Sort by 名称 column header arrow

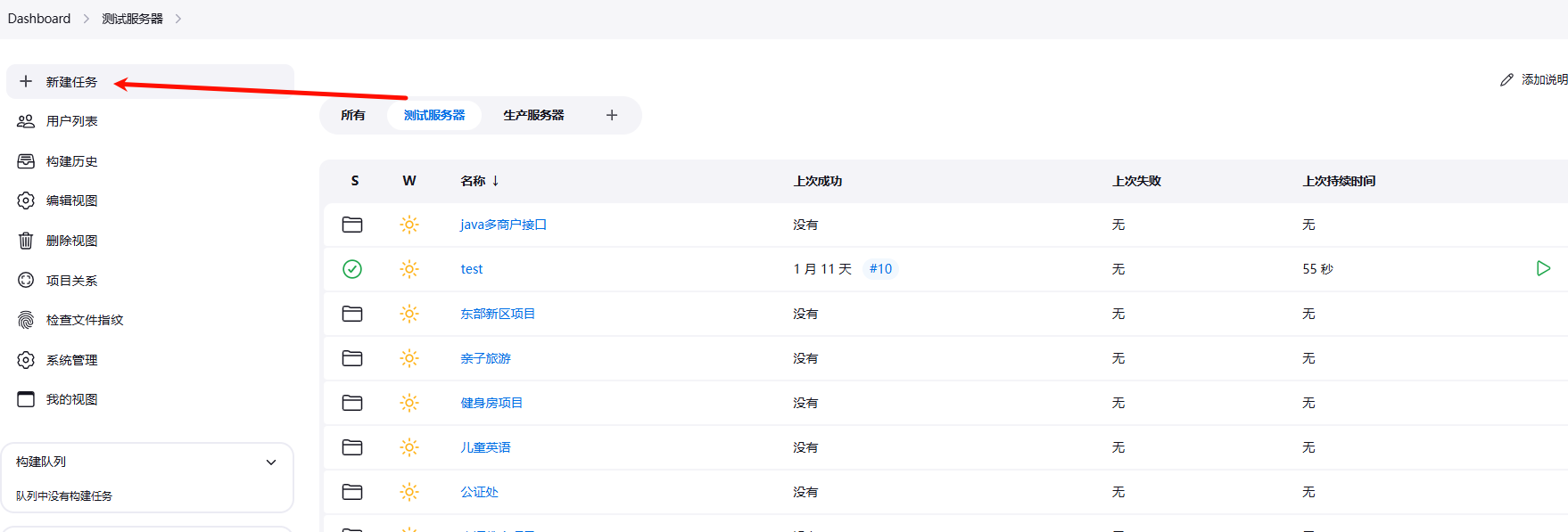coord(495,181)
